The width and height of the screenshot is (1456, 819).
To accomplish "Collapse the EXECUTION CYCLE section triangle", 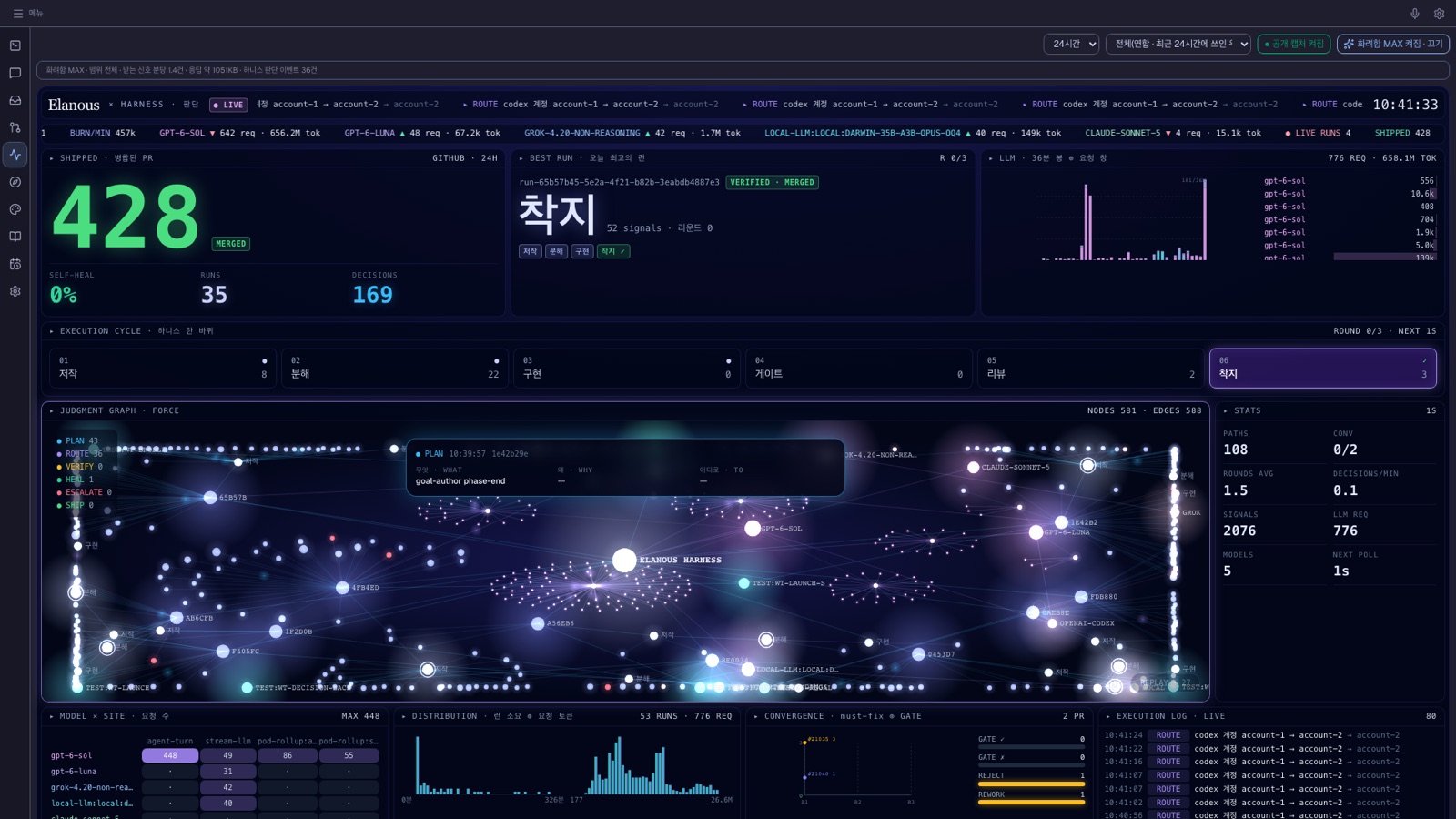I will [52, 331].
